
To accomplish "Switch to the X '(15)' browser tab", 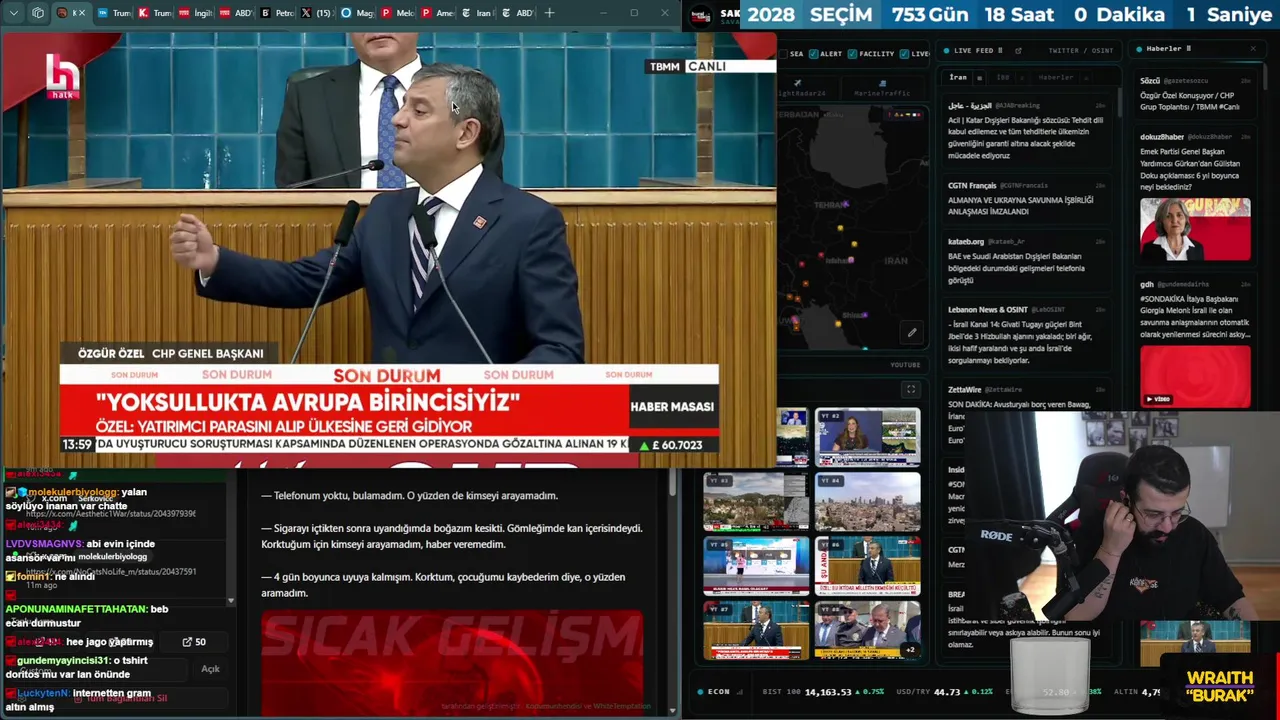I will tap(316, 13).
